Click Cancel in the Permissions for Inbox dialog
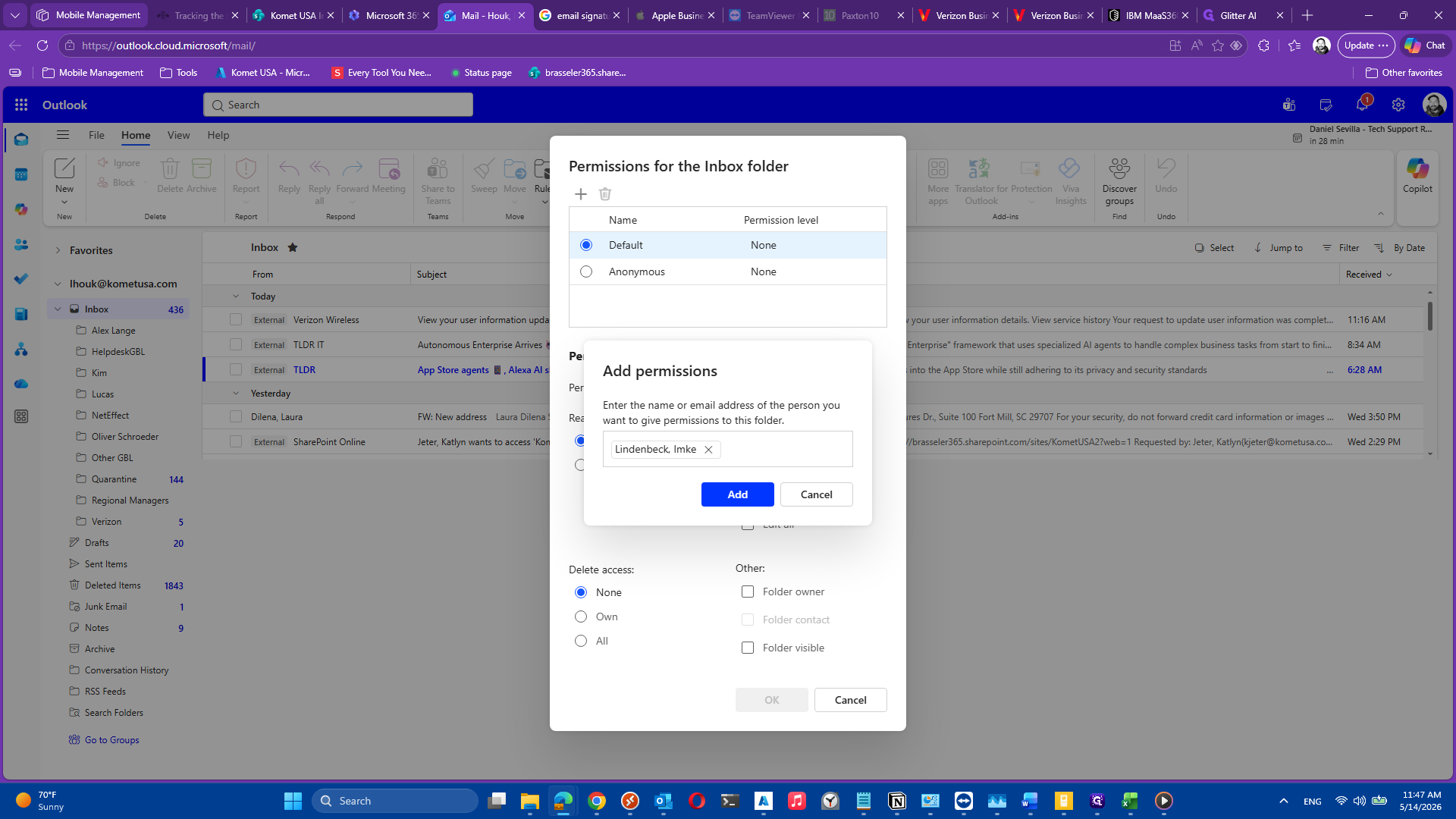The width and height of the screenshot is (1456, 819). pos(851,700)
